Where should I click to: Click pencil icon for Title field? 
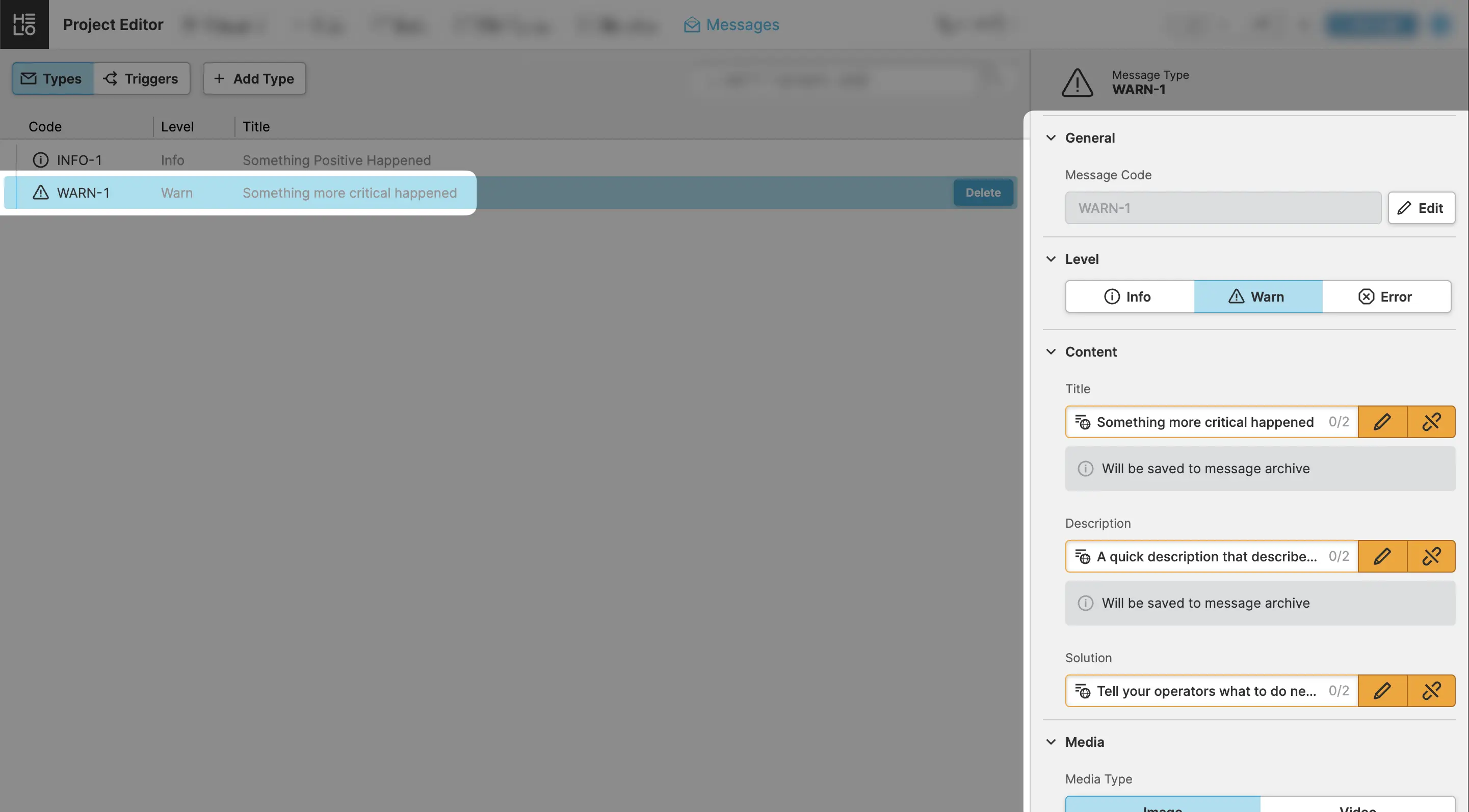1382,422
